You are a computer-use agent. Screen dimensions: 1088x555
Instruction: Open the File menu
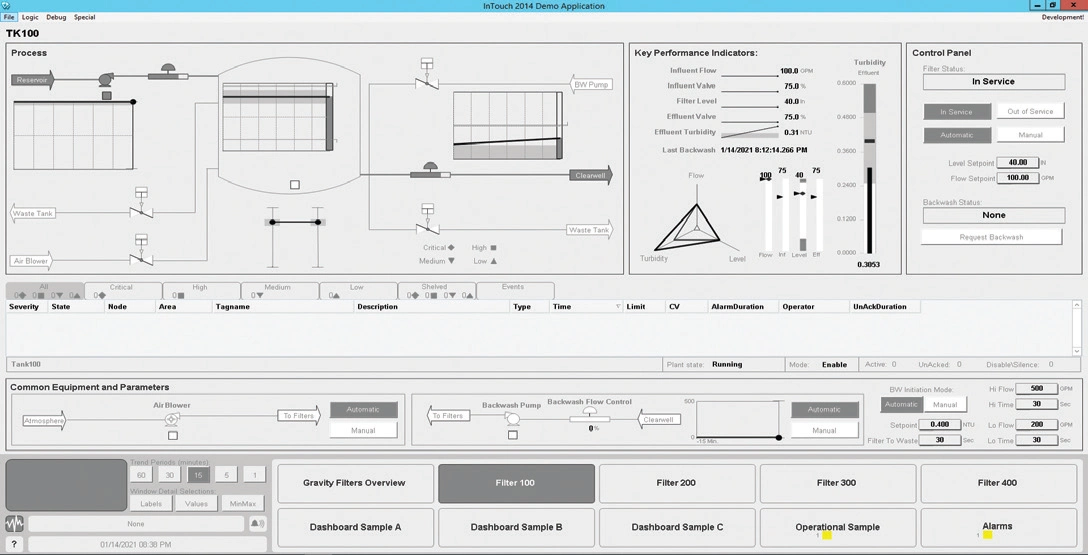click(9, 17)
